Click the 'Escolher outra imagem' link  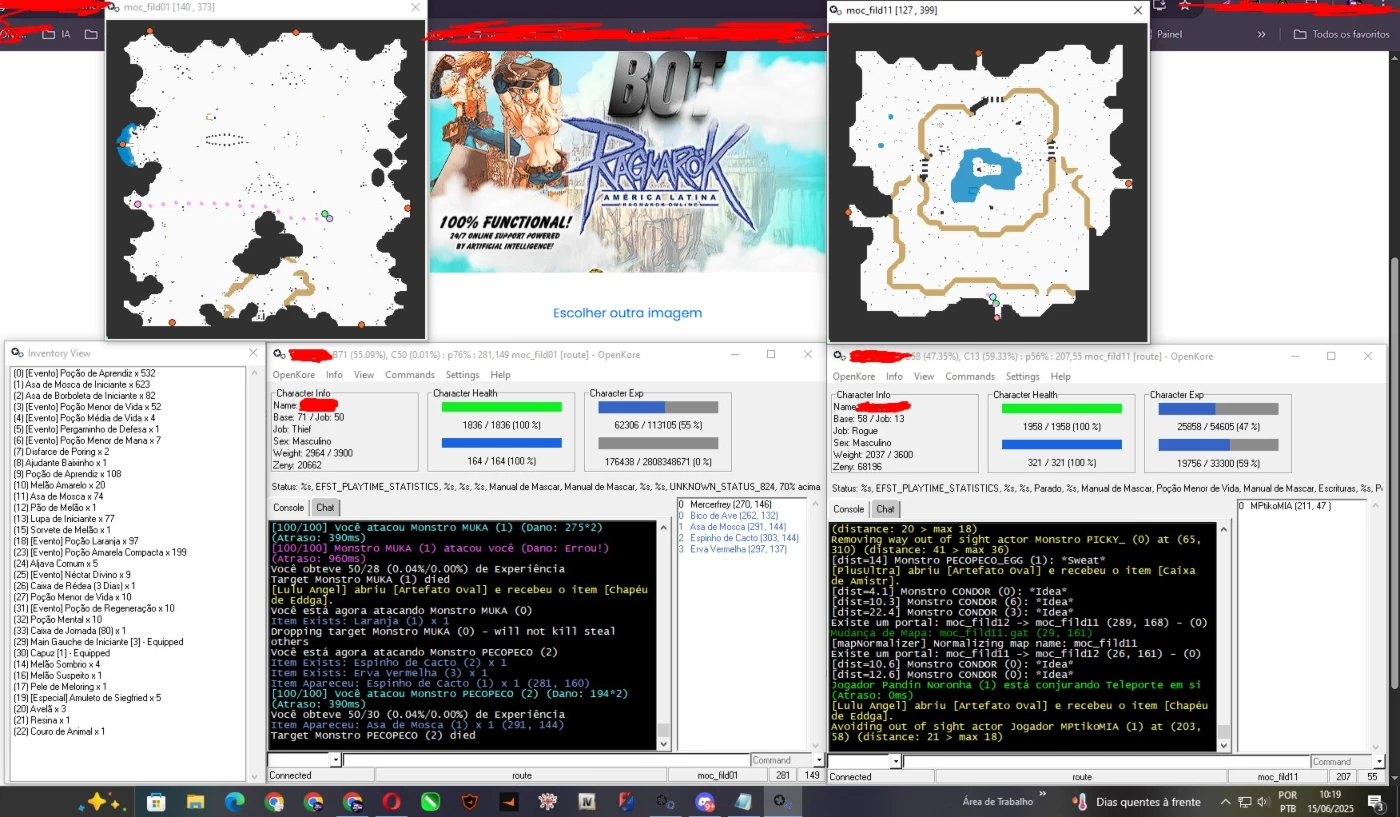click(x=628, y=313)
